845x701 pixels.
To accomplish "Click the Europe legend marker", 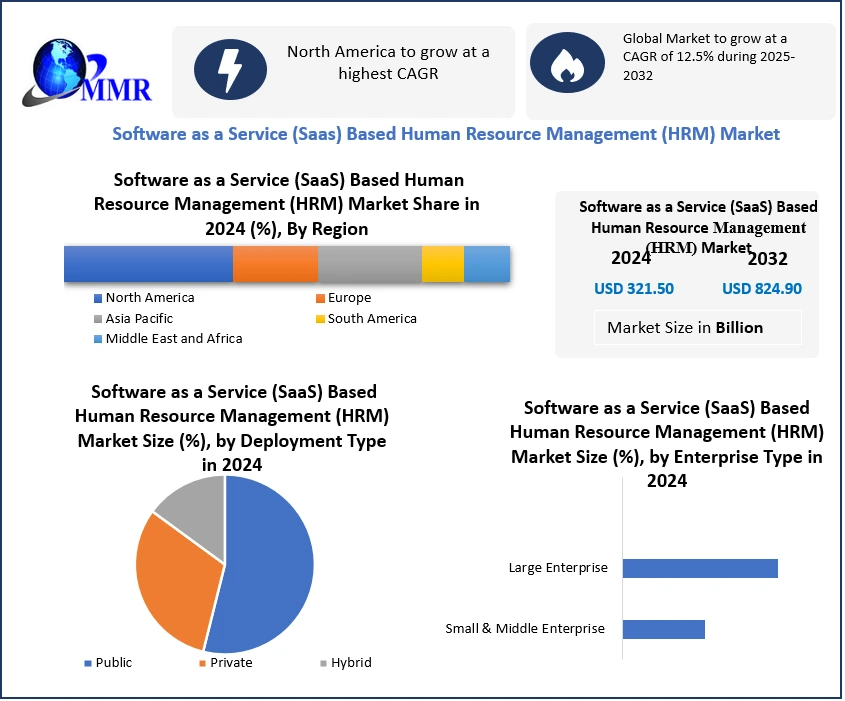I will [x=320, y=298].
